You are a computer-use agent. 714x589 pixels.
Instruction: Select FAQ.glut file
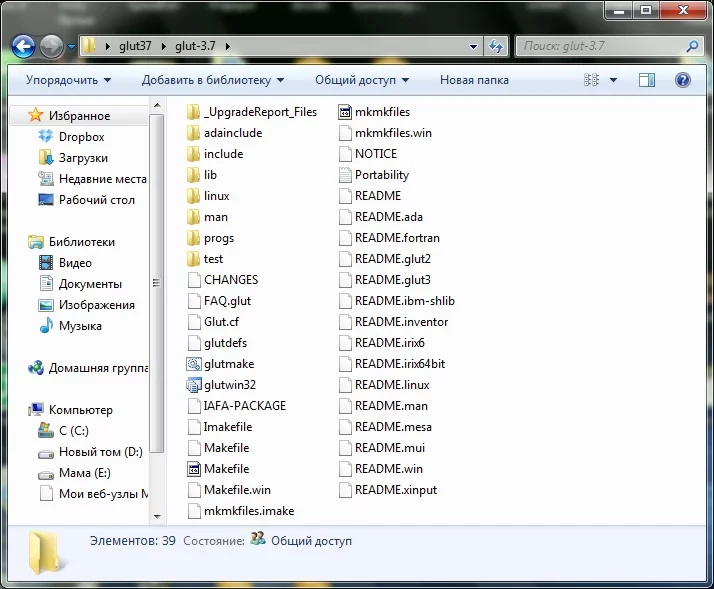[219, 301]
